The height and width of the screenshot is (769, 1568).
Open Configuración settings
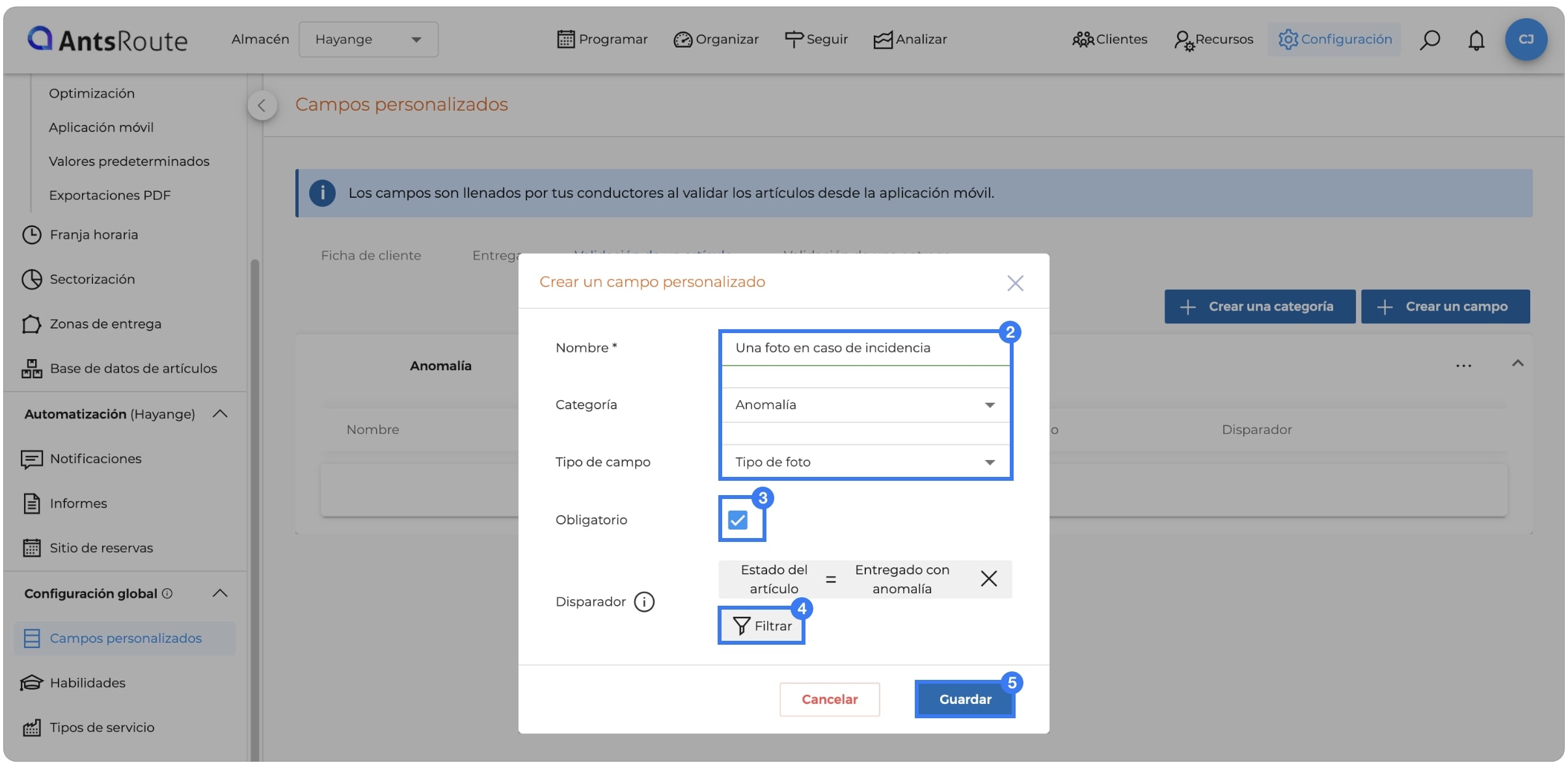pos(1334,40)
